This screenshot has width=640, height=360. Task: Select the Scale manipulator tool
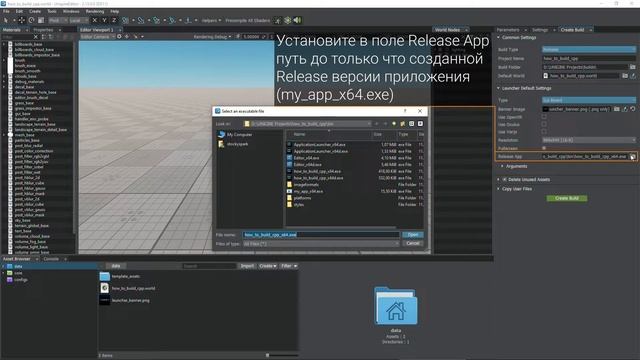41,20
